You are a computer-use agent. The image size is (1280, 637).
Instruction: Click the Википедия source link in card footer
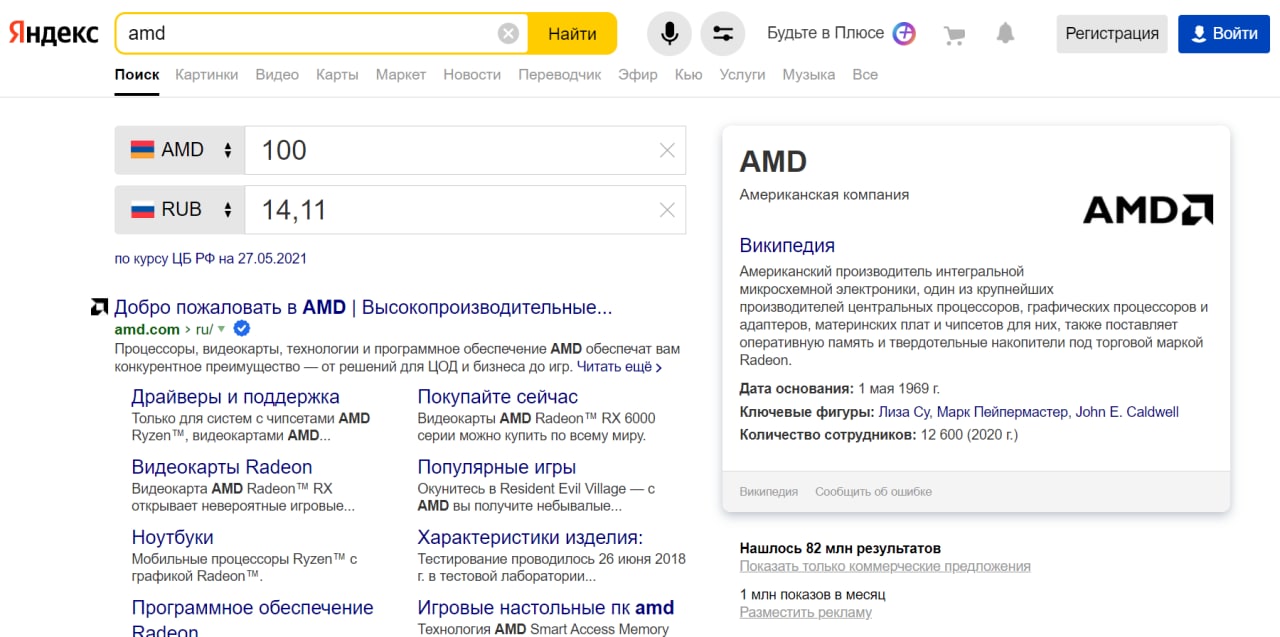pyautogui.click(x=769, y=491)
